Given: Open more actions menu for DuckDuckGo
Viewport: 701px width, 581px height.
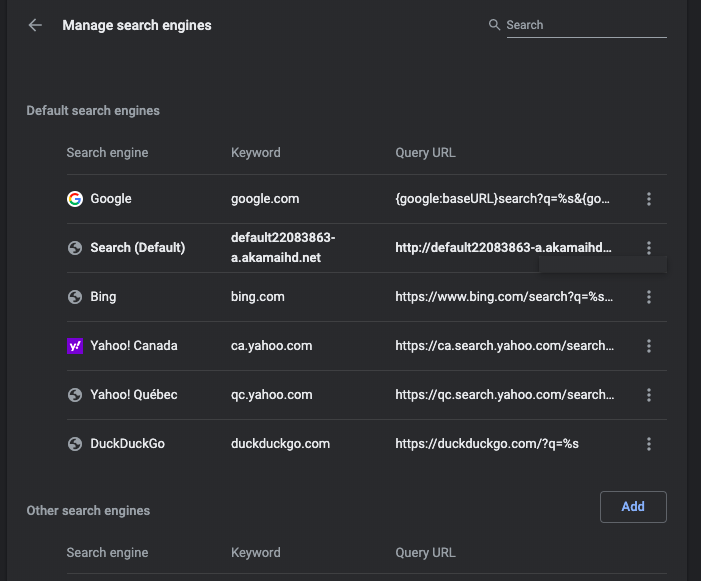Looking at the screenshot, I should click(649, 444).
